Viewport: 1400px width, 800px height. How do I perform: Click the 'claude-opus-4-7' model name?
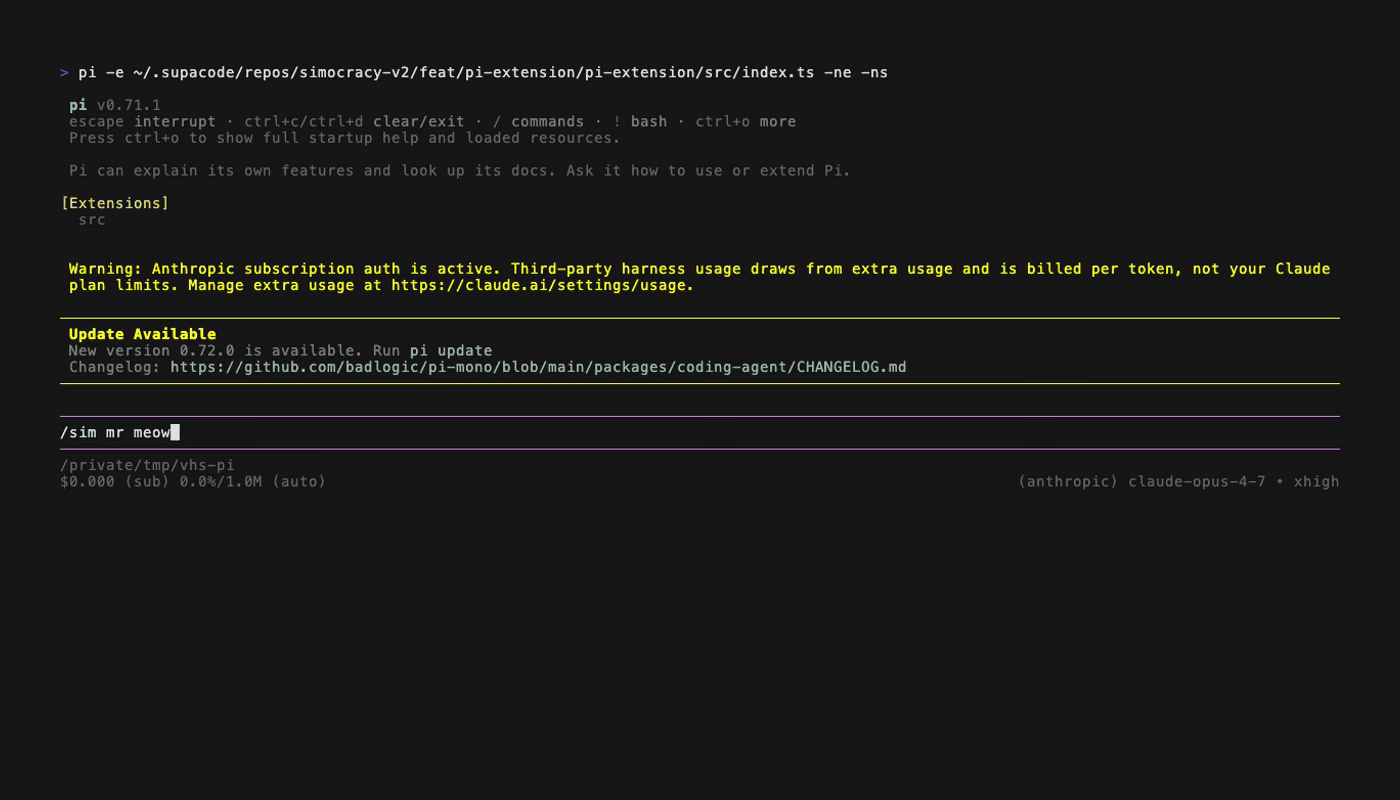tap(1197, 482)
